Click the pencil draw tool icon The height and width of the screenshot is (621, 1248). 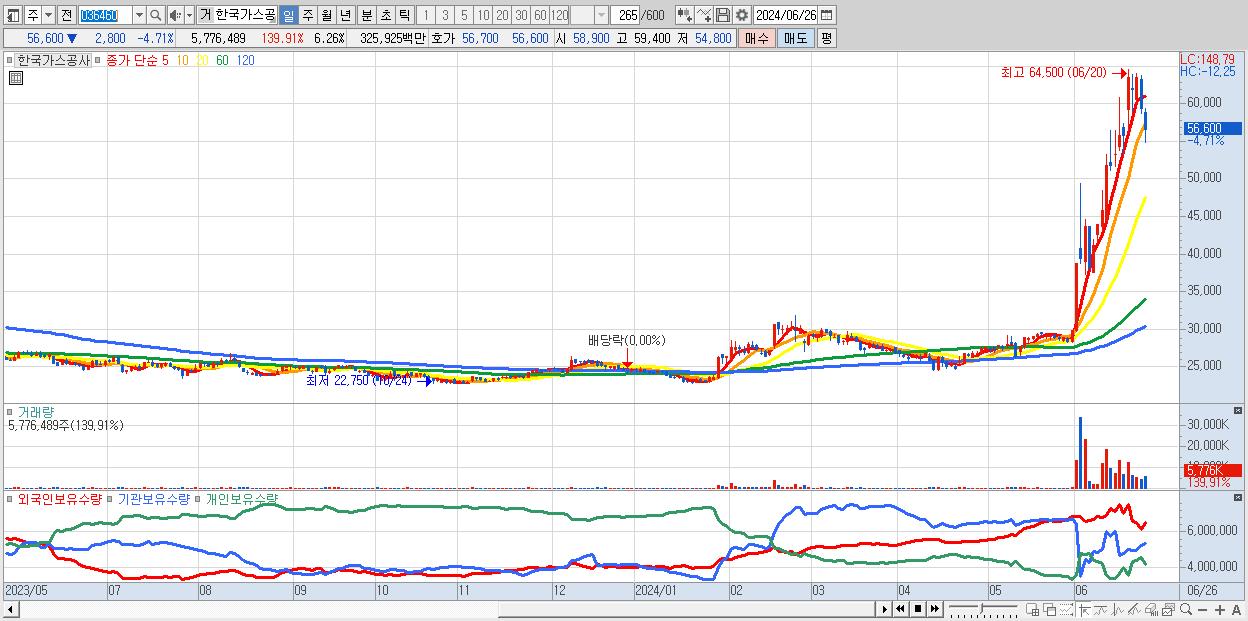(1134, 609)
